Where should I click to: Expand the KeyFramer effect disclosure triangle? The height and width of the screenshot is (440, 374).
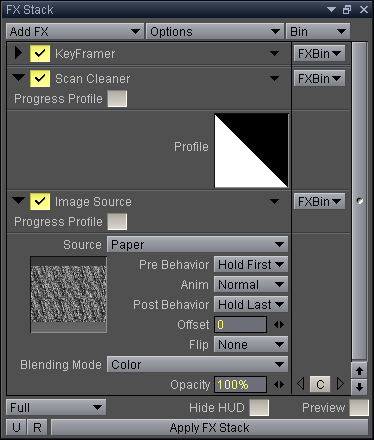coord(18,53)
